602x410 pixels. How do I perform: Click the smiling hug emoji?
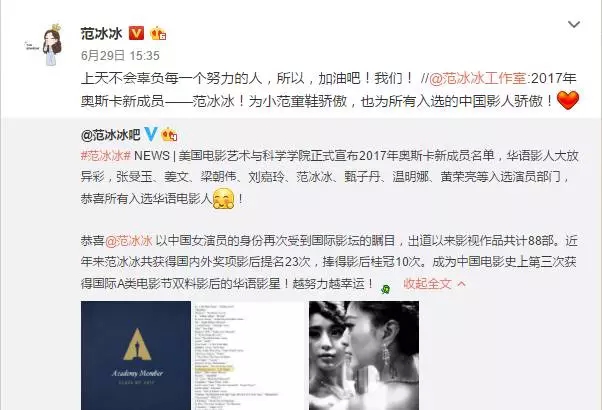click(223, 198)
